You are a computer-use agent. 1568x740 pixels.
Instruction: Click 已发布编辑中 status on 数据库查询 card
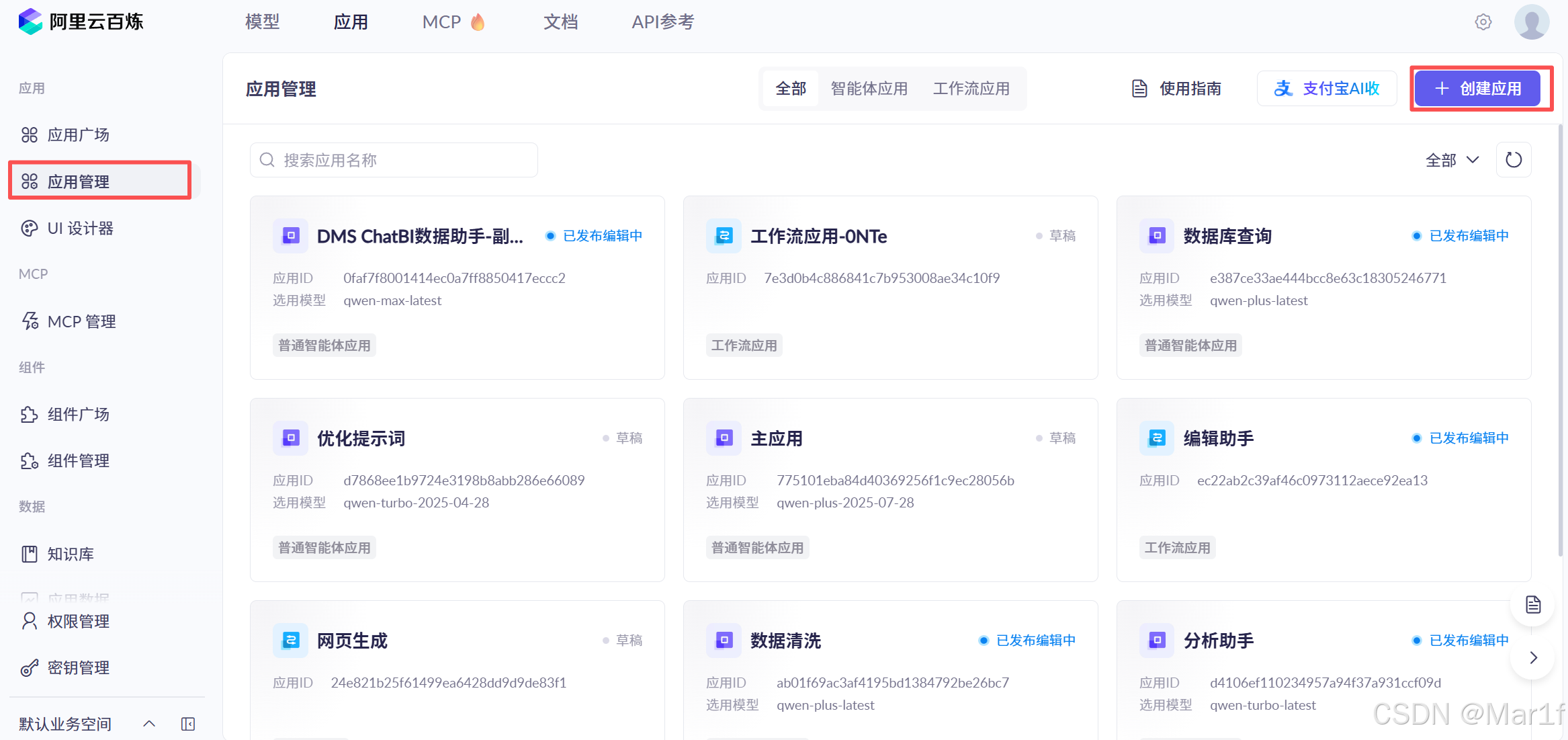[x=1461, y=236]
